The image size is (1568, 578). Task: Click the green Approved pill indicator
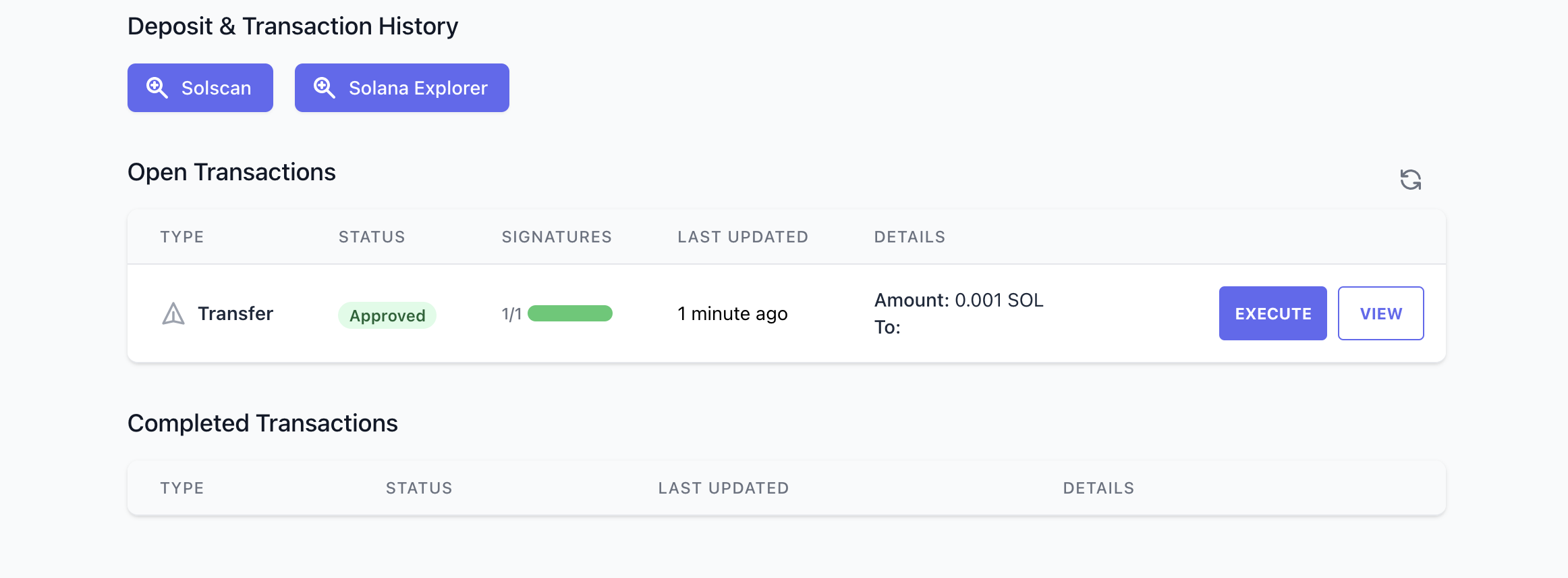(387, 315)
